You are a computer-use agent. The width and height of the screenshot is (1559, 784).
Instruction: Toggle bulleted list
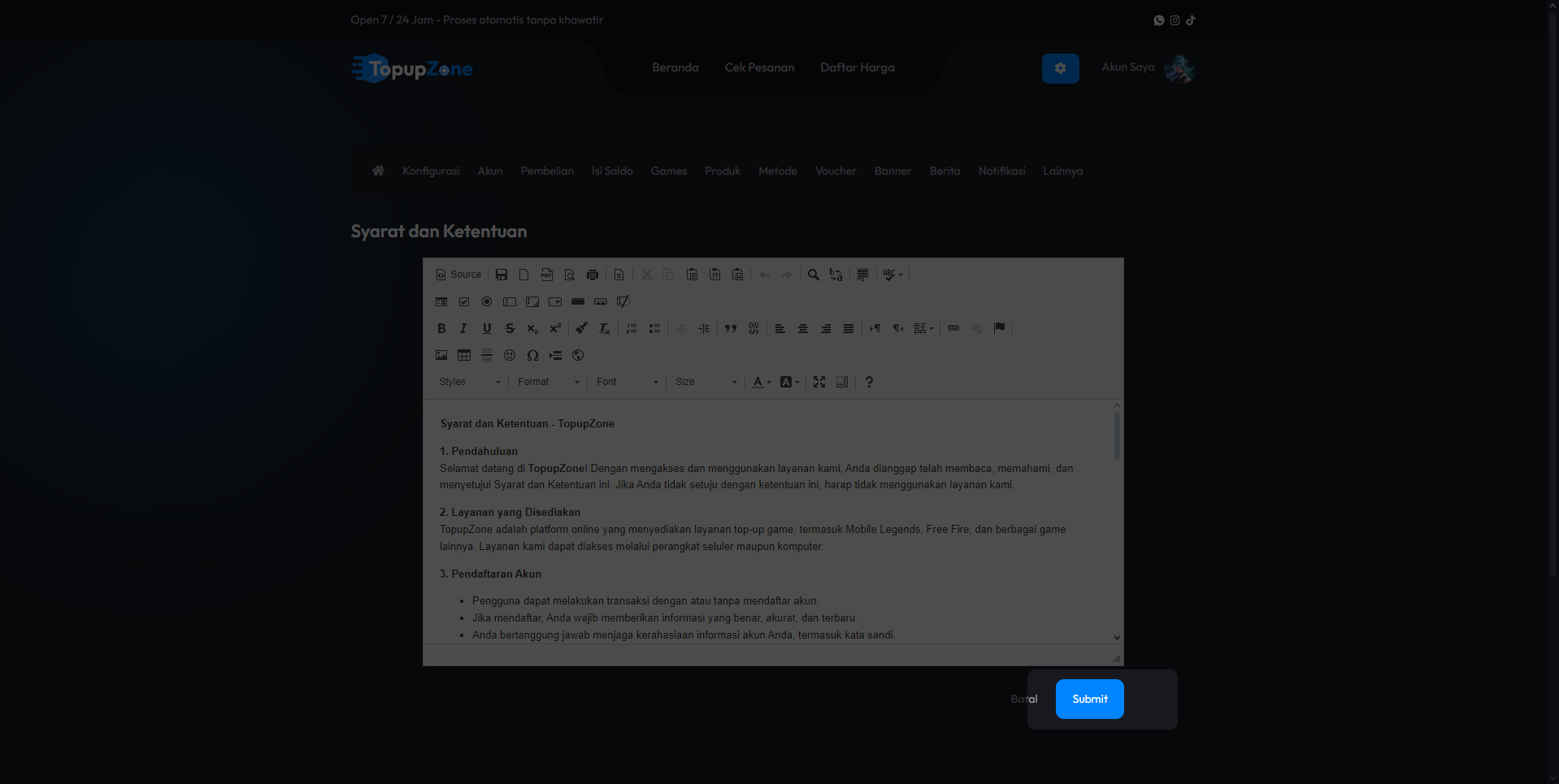point(654,328)
